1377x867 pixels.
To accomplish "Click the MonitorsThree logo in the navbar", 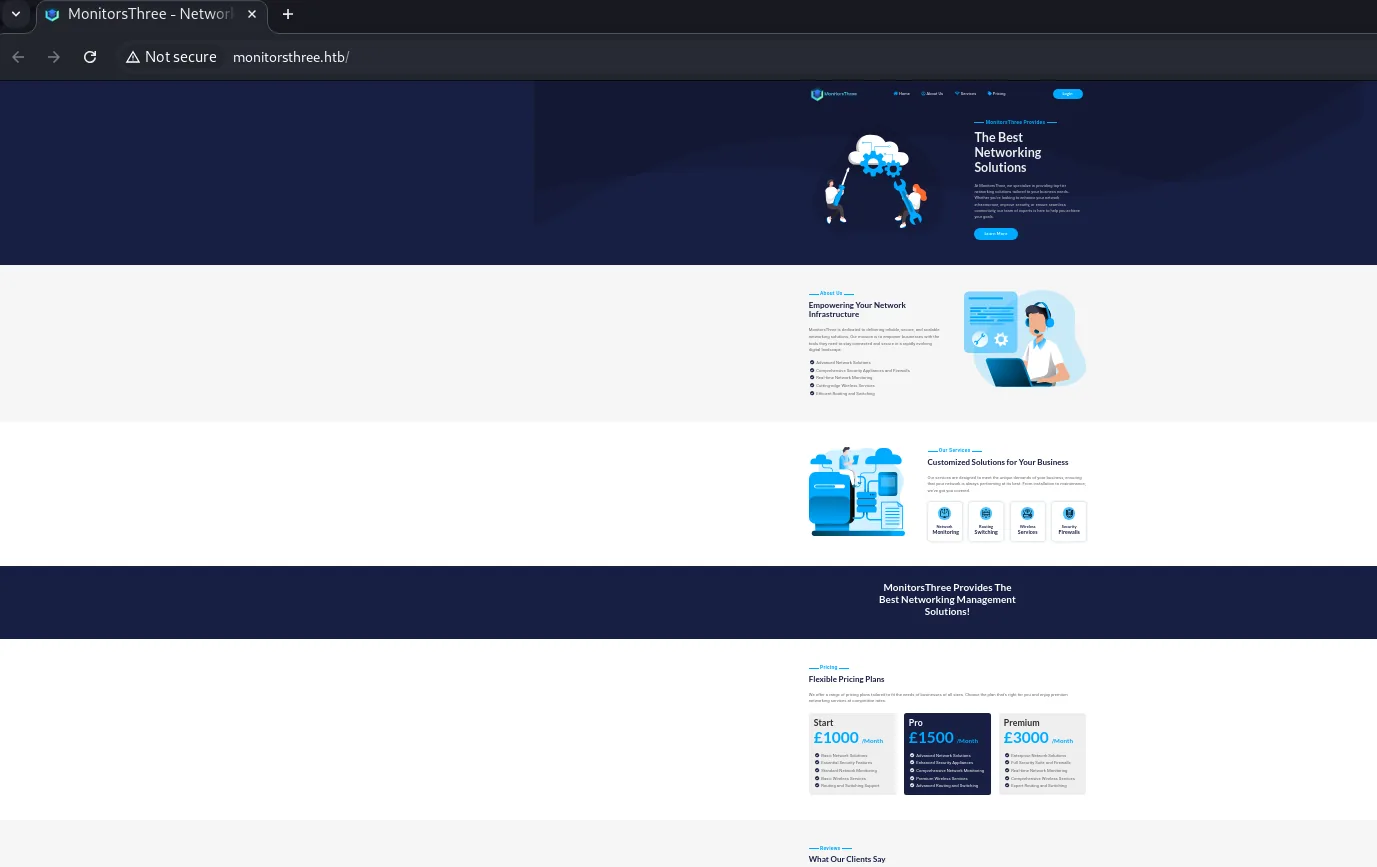I will [834, 94].
